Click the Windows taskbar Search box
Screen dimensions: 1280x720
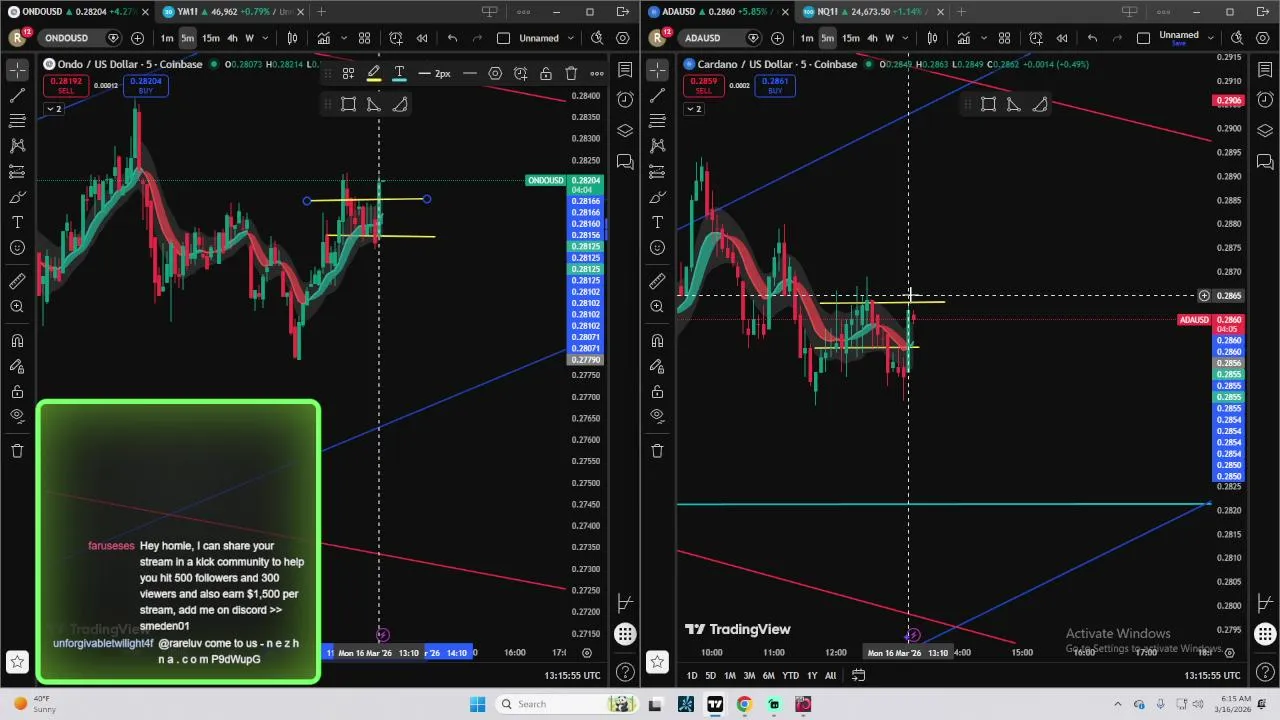567,704
